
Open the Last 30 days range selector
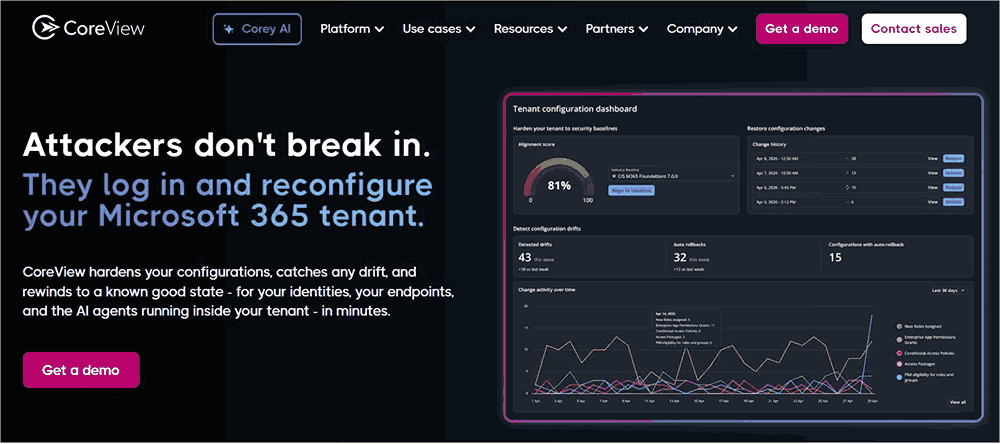point(948,290)
